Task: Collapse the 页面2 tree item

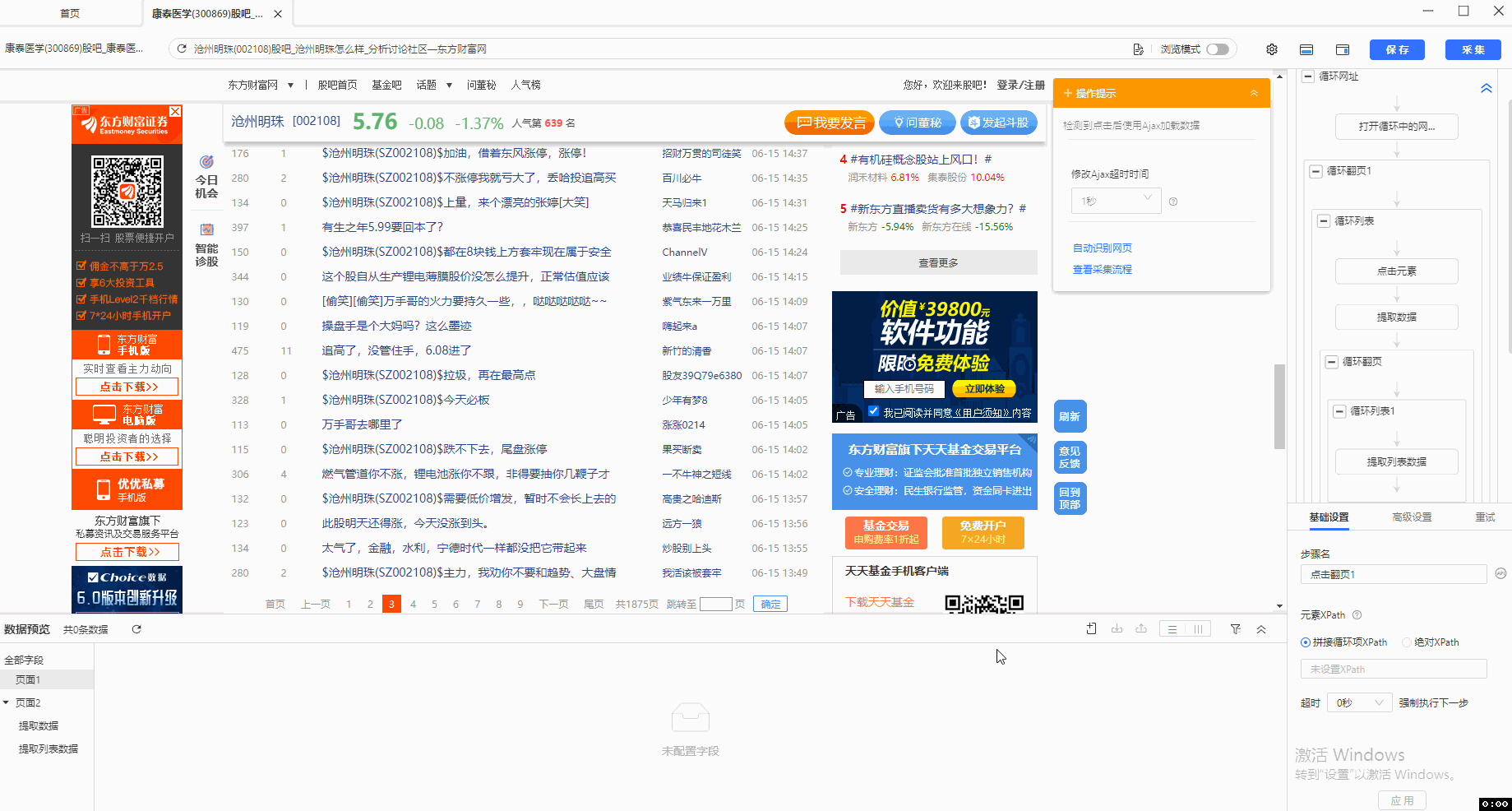Action: pos(7,702)
